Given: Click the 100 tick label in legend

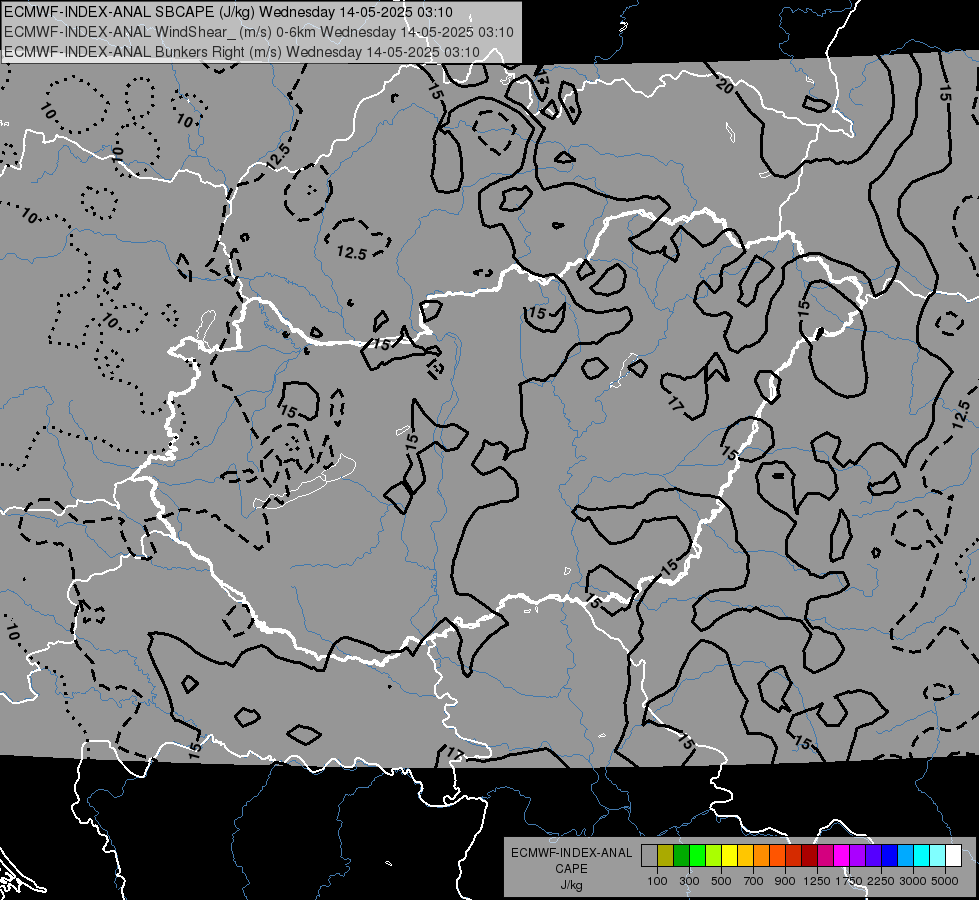Looking at the screenshot, I should coord(657,881).
